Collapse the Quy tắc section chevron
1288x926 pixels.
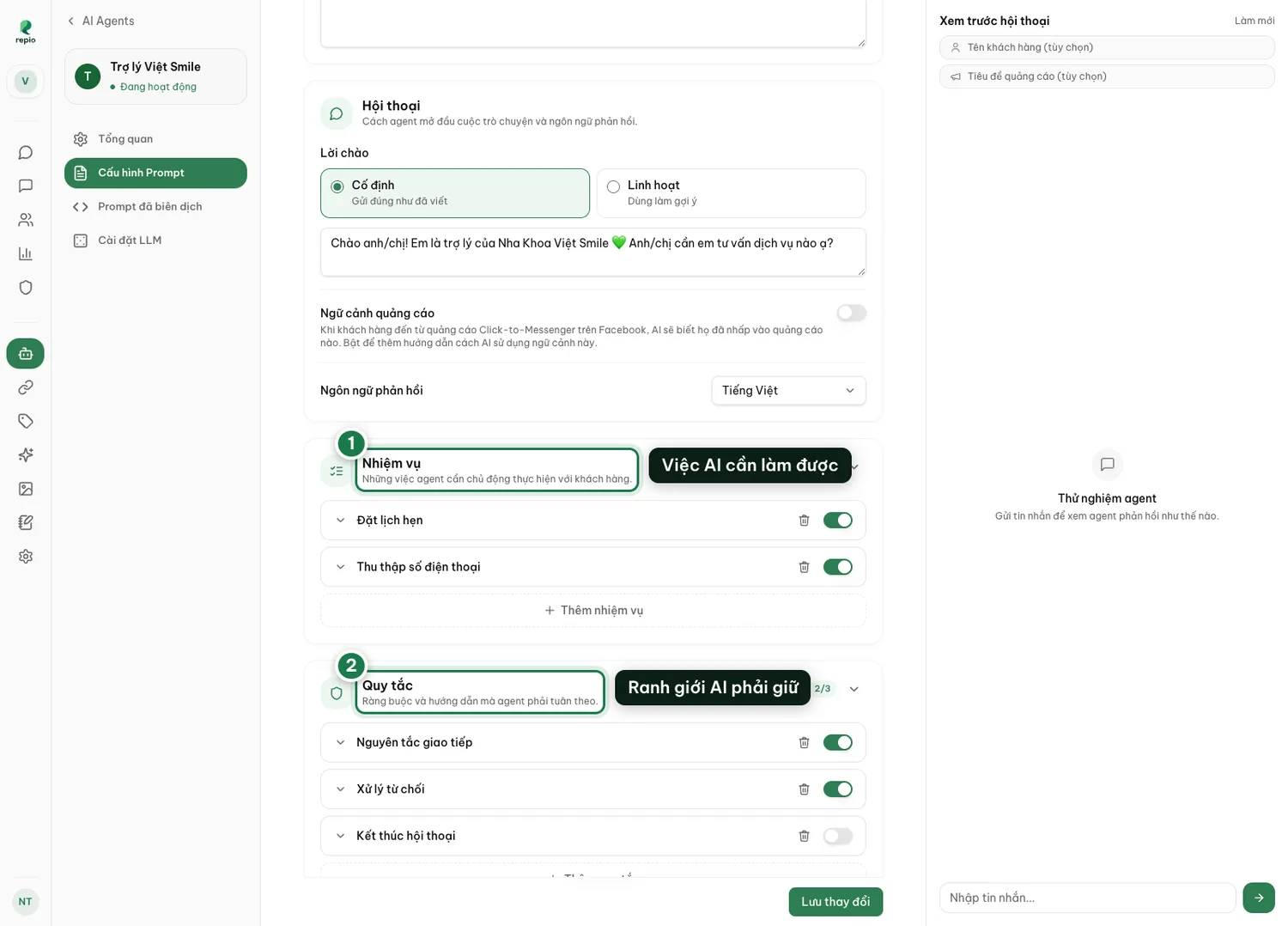(854, 689)
